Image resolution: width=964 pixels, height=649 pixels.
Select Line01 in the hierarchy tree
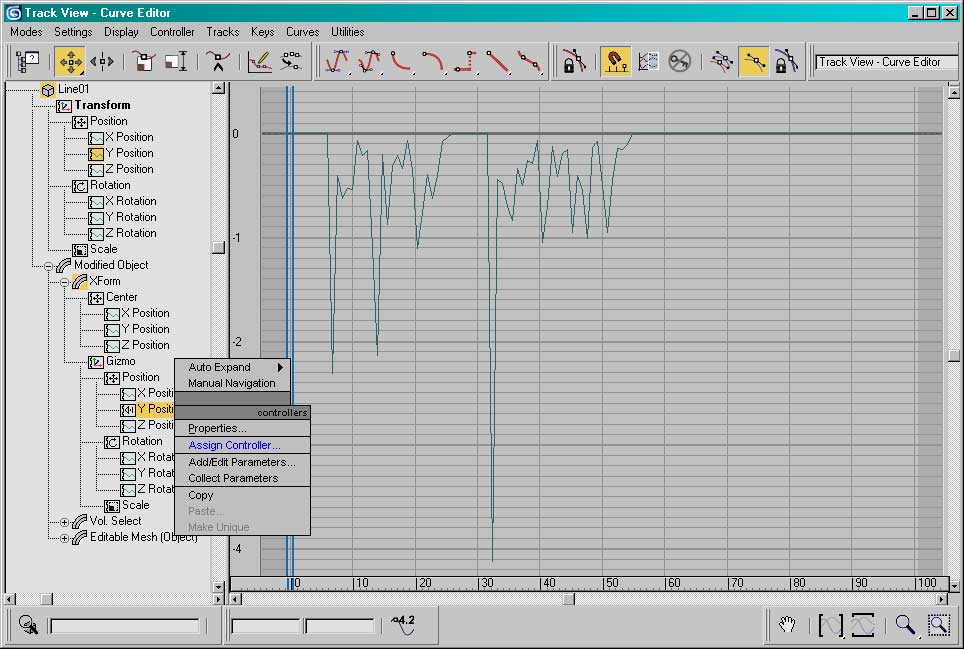73,89
